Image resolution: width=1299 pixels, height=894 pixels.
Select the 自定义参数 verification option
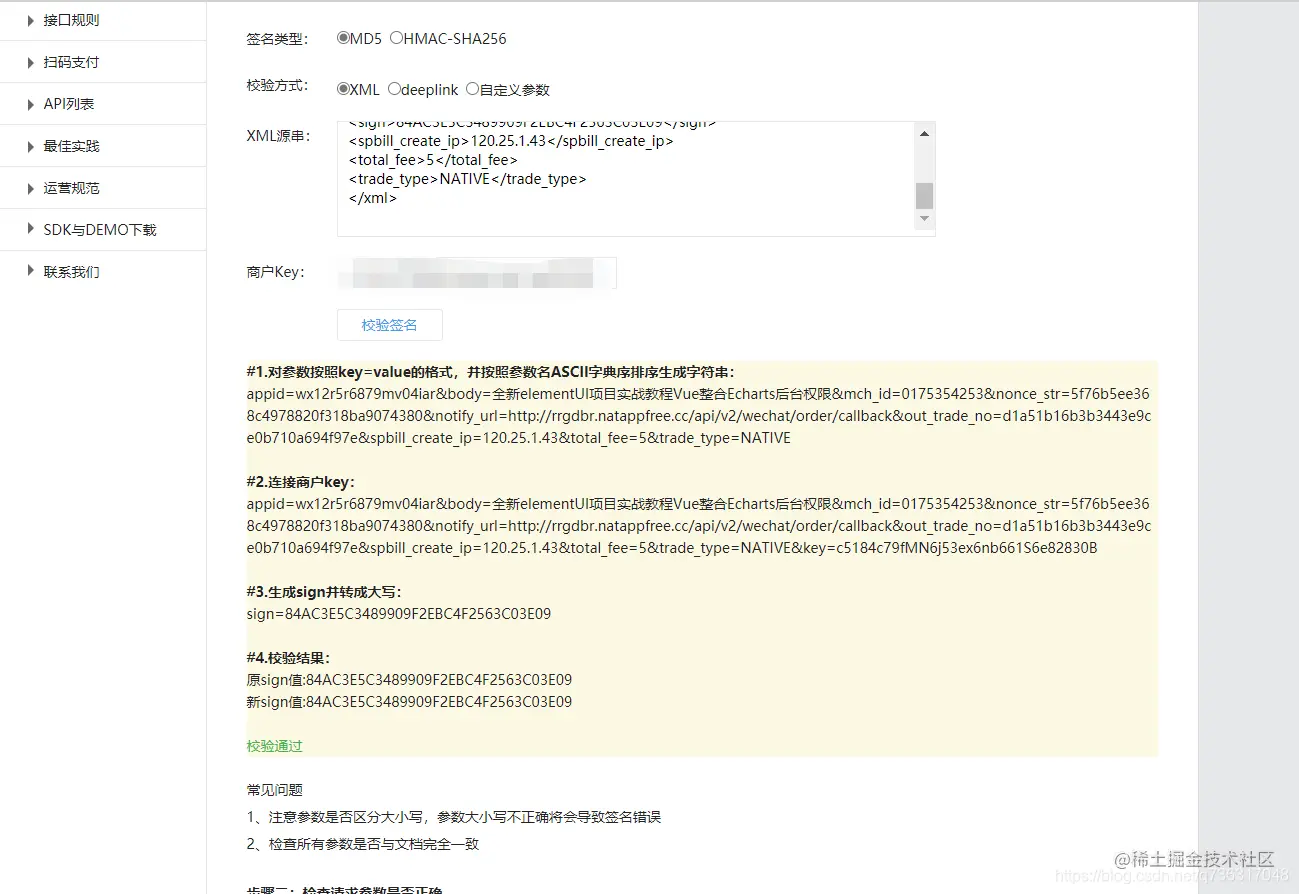(x=471, y=88)
